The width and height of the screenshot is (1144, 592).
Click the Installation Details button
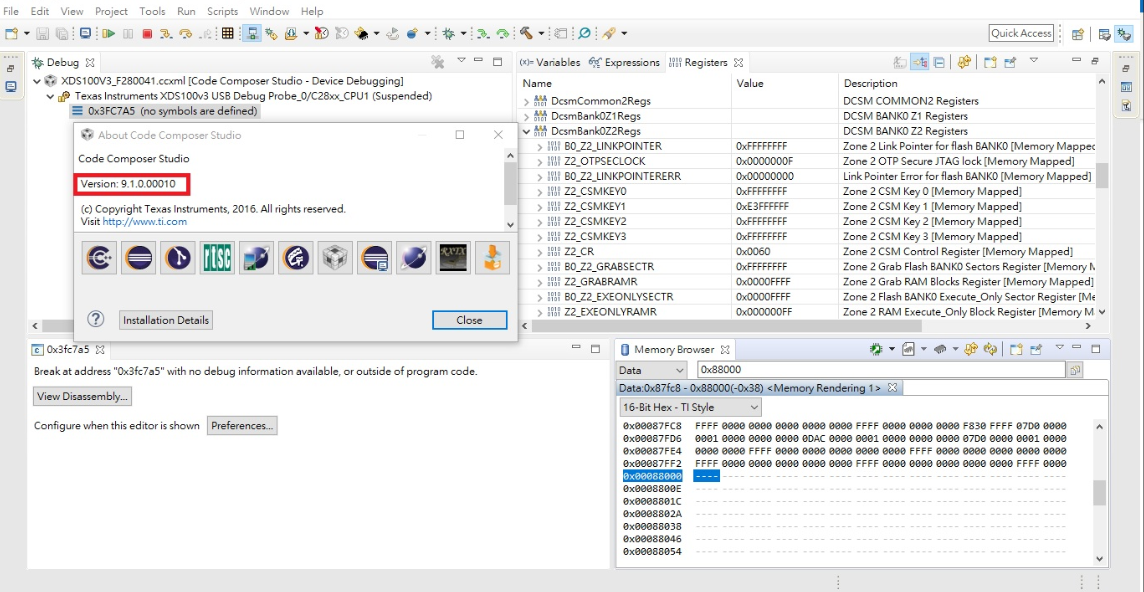(166, 320)
